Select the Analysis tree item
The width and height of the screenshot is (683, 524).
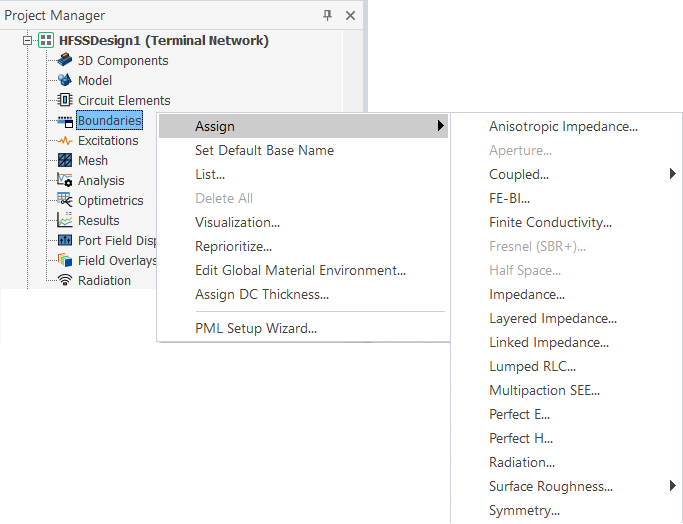tap(101, 181)
